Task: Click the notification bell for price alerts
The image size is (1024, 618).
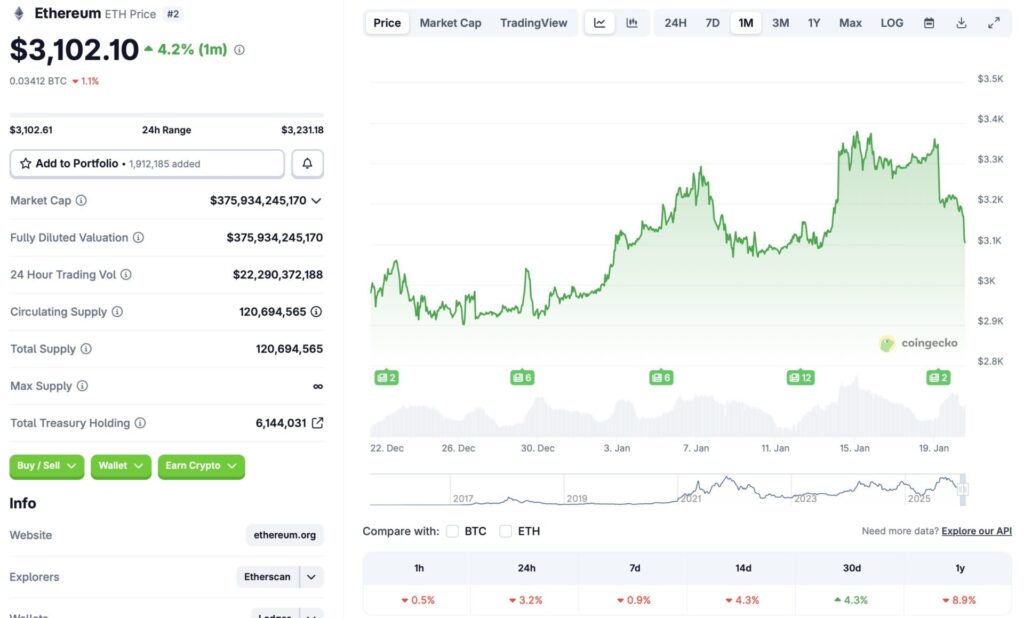Action: (x=307, y=163)
